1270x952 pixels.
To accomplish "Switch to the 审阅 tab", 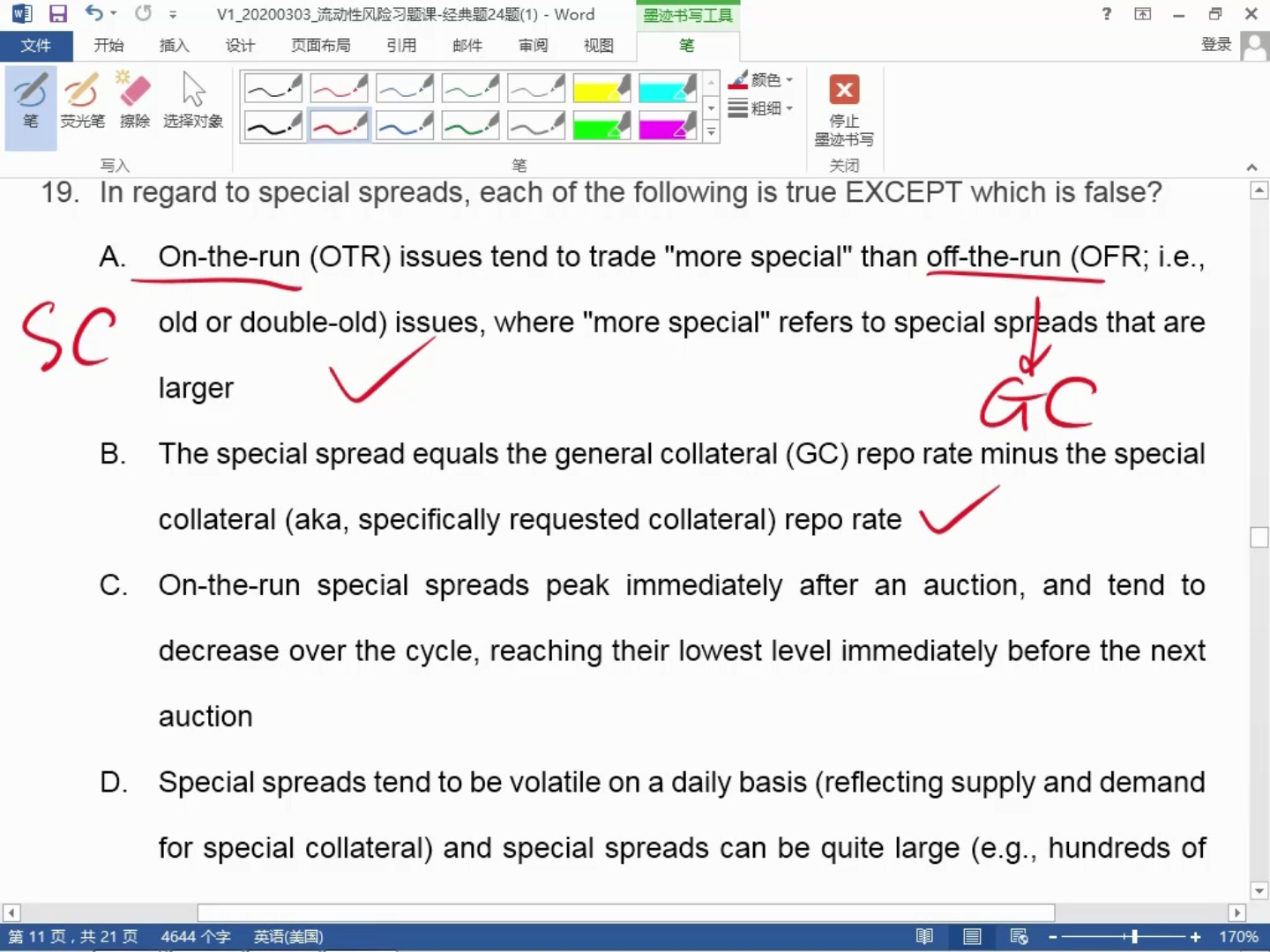I will coord(533,46).
